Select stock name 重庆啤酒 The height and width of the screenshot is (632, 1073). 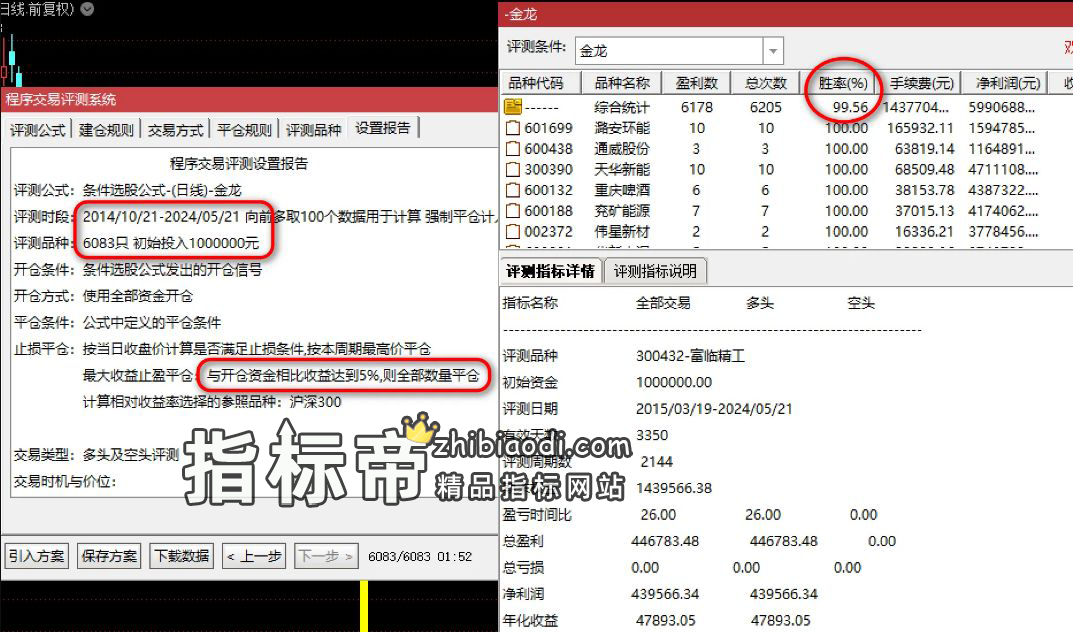(622, 189)
